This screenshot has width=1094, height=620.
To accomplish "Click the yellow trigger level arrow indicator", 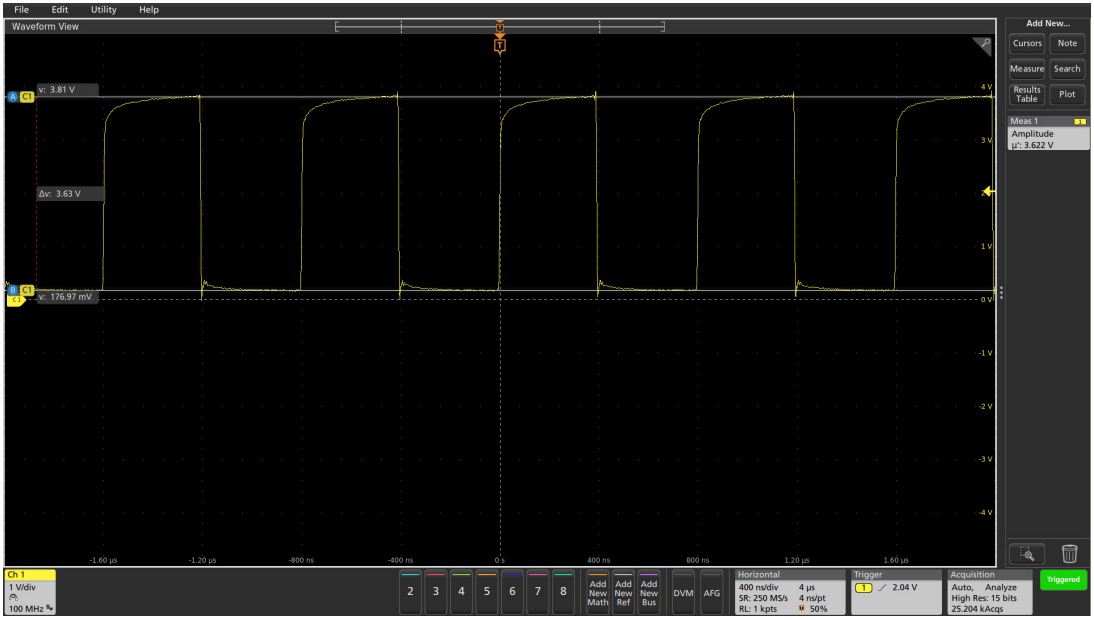I will (x=988, y=192).
